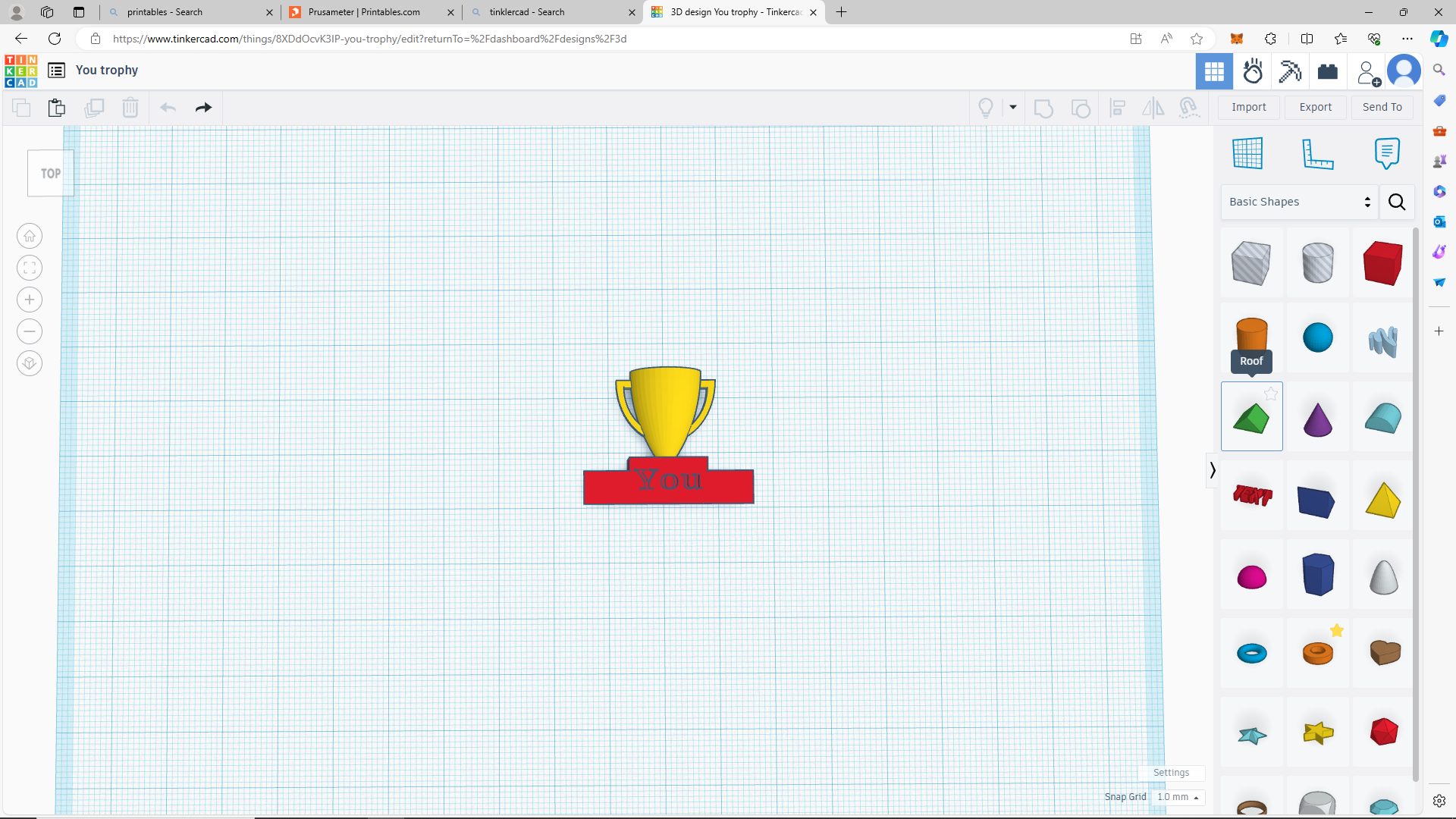The image size is (1456, 819).
Task: Select the Box hole shape
Action: [1251, 263]
